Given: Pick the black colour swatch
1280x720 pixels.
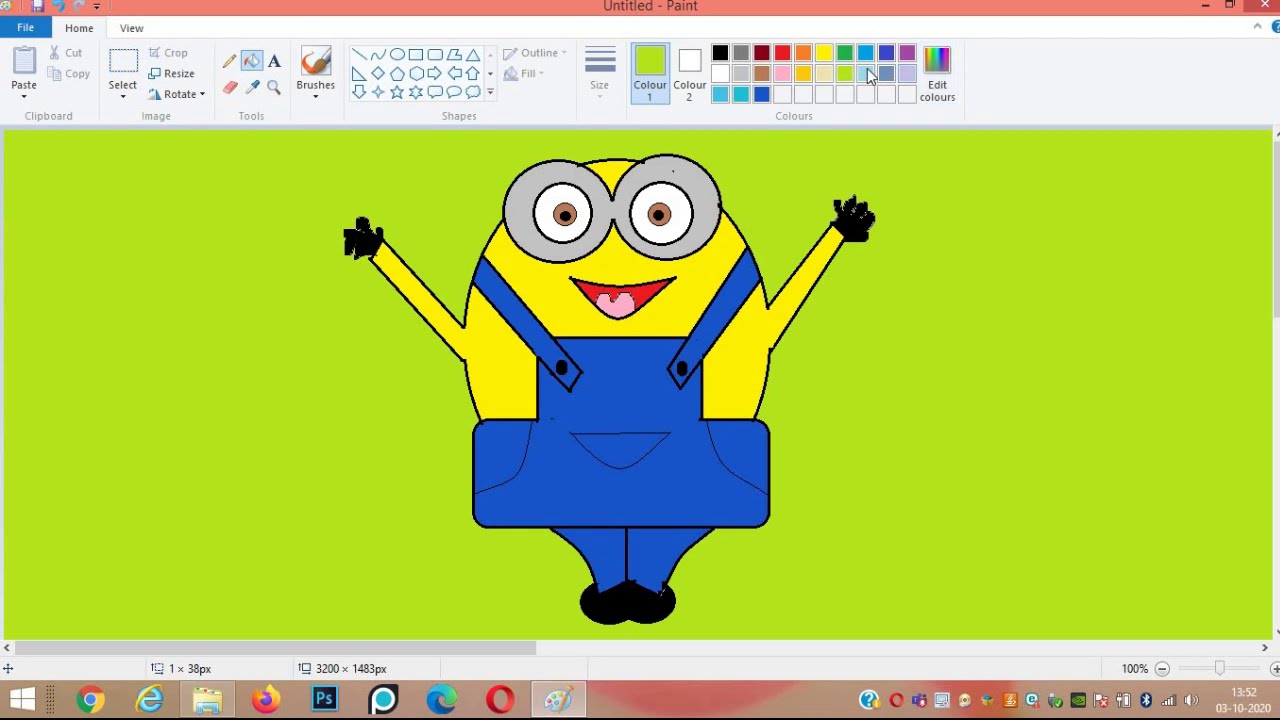Looking at the screenshot, I should coord(720,53).
